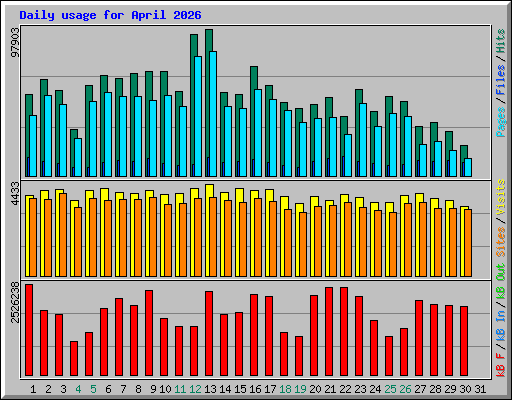Click green weekend day label 12
This screenshot has width=512, height=400.
click(195, 389)
